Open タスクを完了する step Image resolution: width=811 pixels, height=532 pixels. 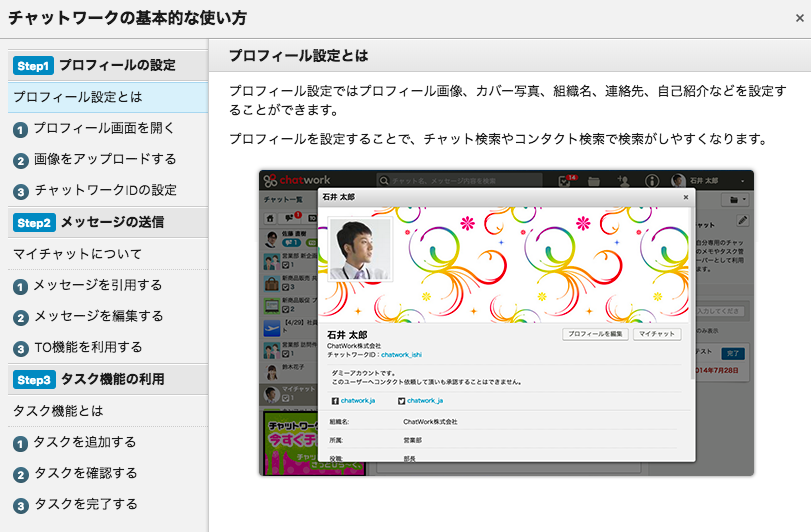tap(108, 505)
